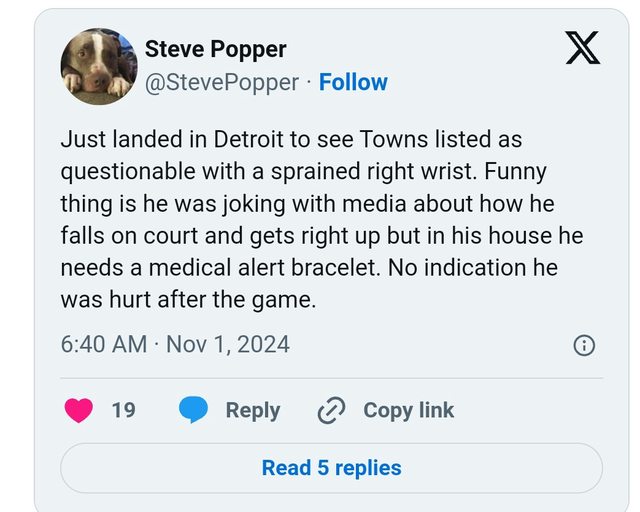Screen dimensions: 640x512
Task: Select the Copy link text
Action: tap(408, 410)
